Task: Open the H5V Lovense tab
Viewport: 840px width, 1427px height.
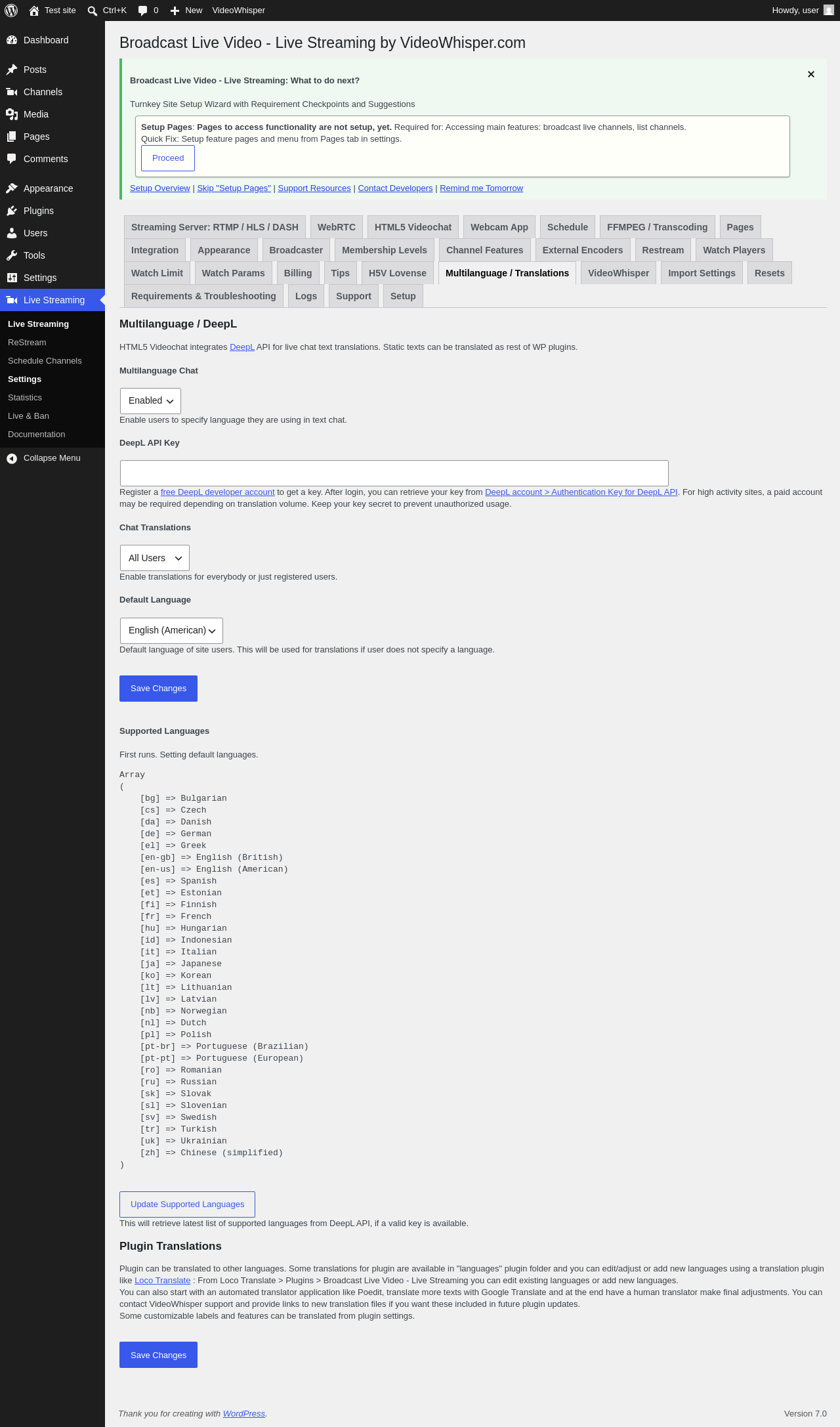Action: [x=398, y=273]
